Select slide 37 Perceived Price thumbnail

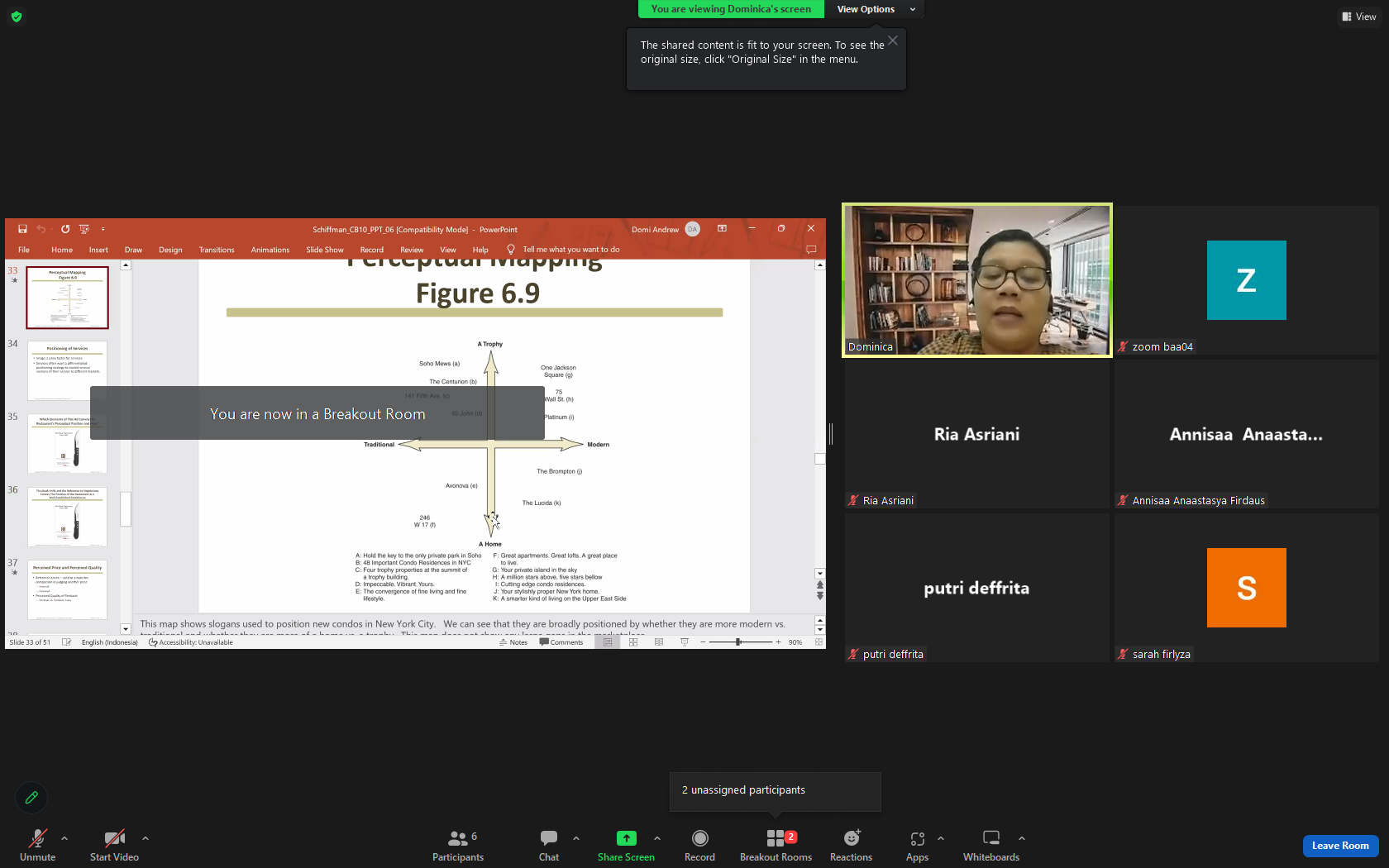coord(67,589)
